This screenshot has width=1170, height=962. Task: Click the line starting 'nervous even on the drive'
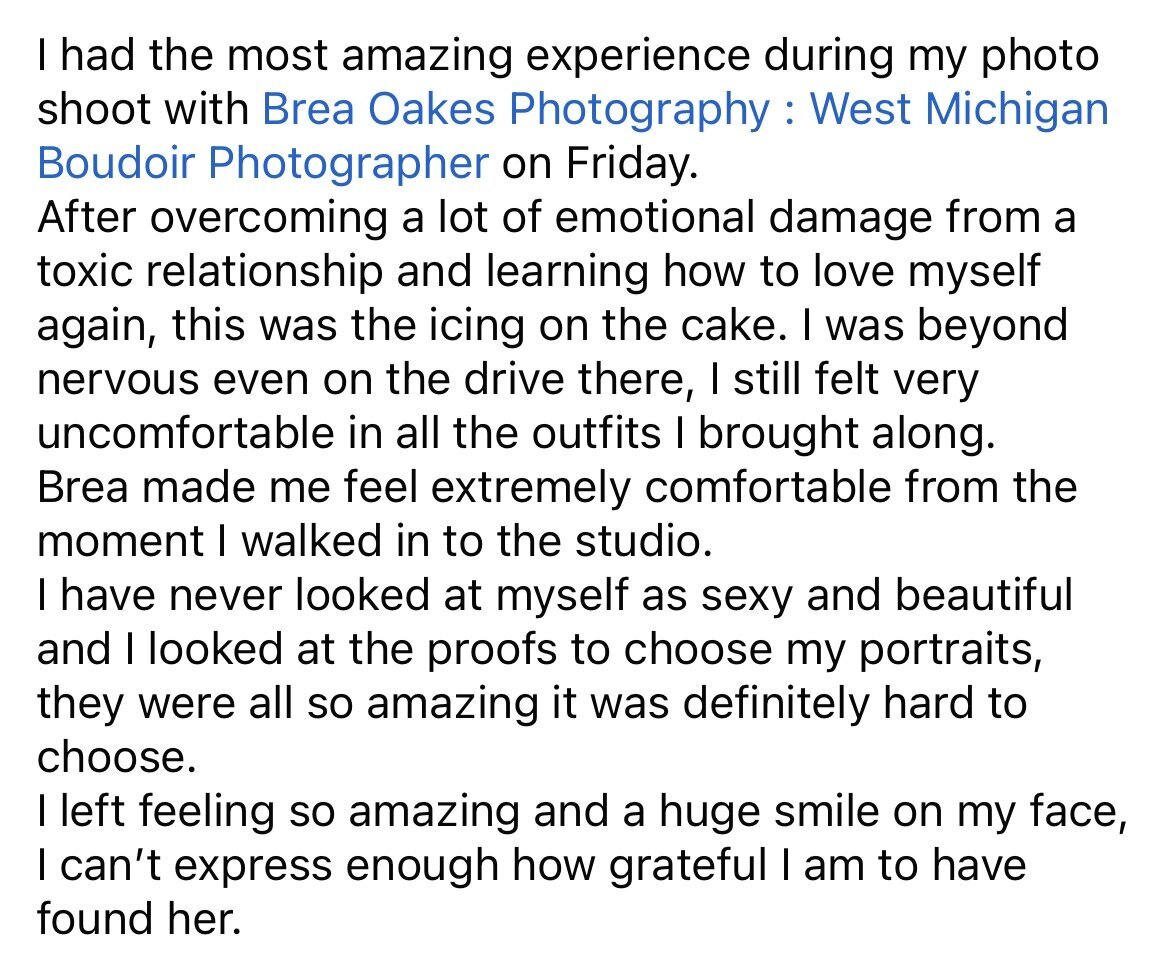507,379
